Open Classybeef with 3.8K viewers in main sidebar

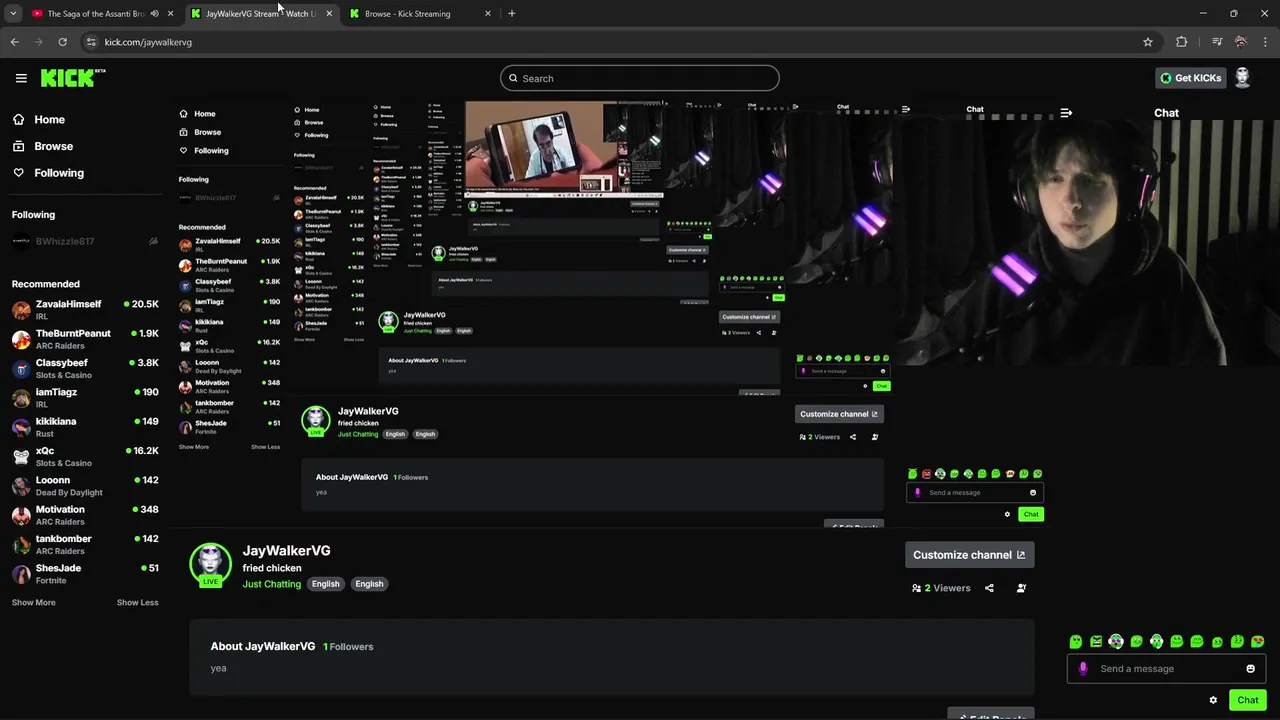(85, 368)
